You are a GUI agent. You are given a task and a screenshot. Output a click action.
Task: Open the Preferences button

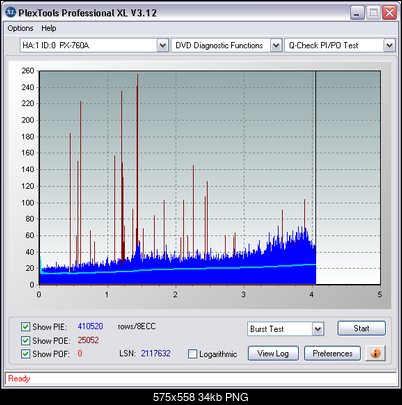pyautogui.click(x=332, y=353)
